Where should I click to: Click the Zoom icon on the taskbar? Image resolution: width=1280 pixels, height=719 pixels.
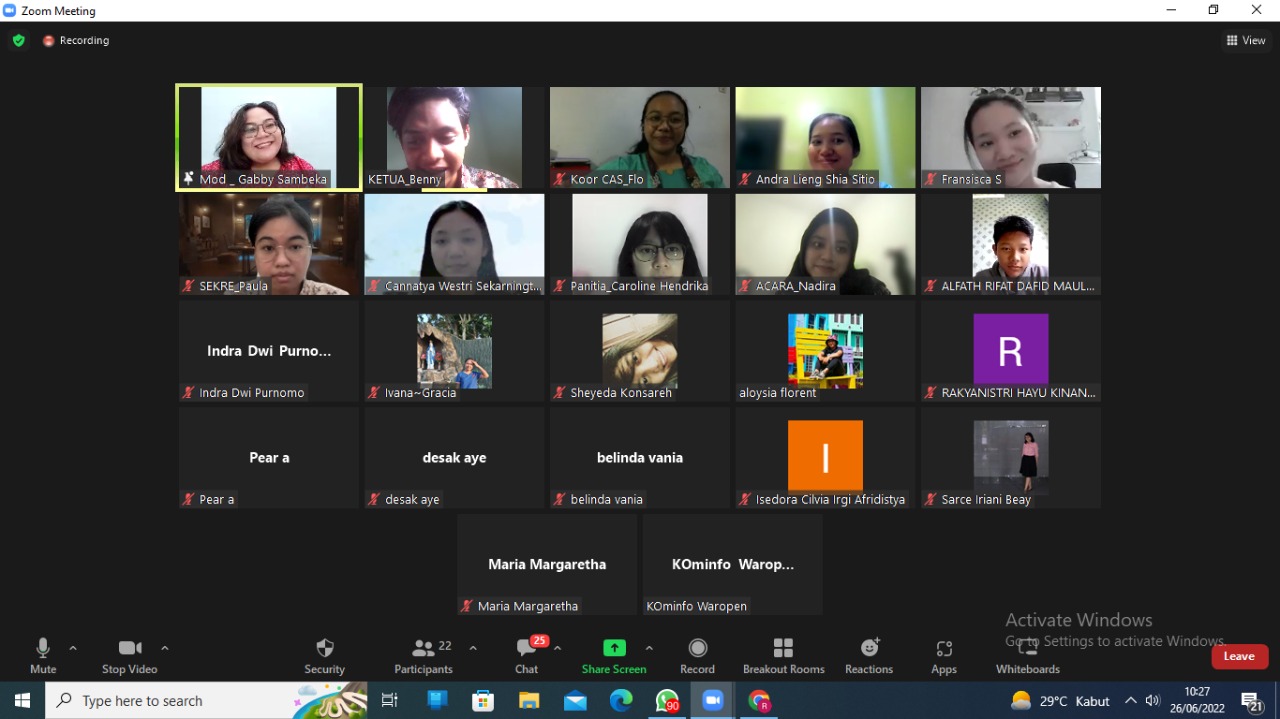click(x=713, y=701)
